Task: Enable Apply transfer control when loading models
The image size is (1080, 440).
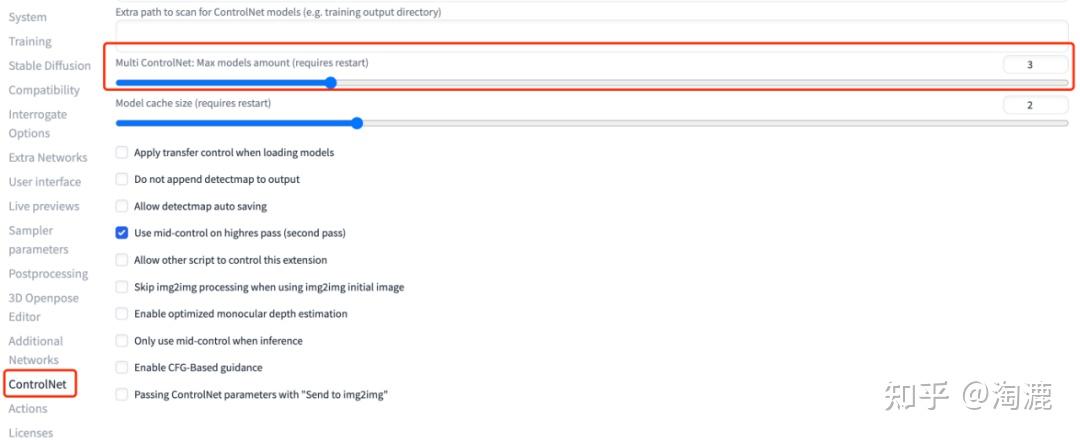Action: (122, 153)
